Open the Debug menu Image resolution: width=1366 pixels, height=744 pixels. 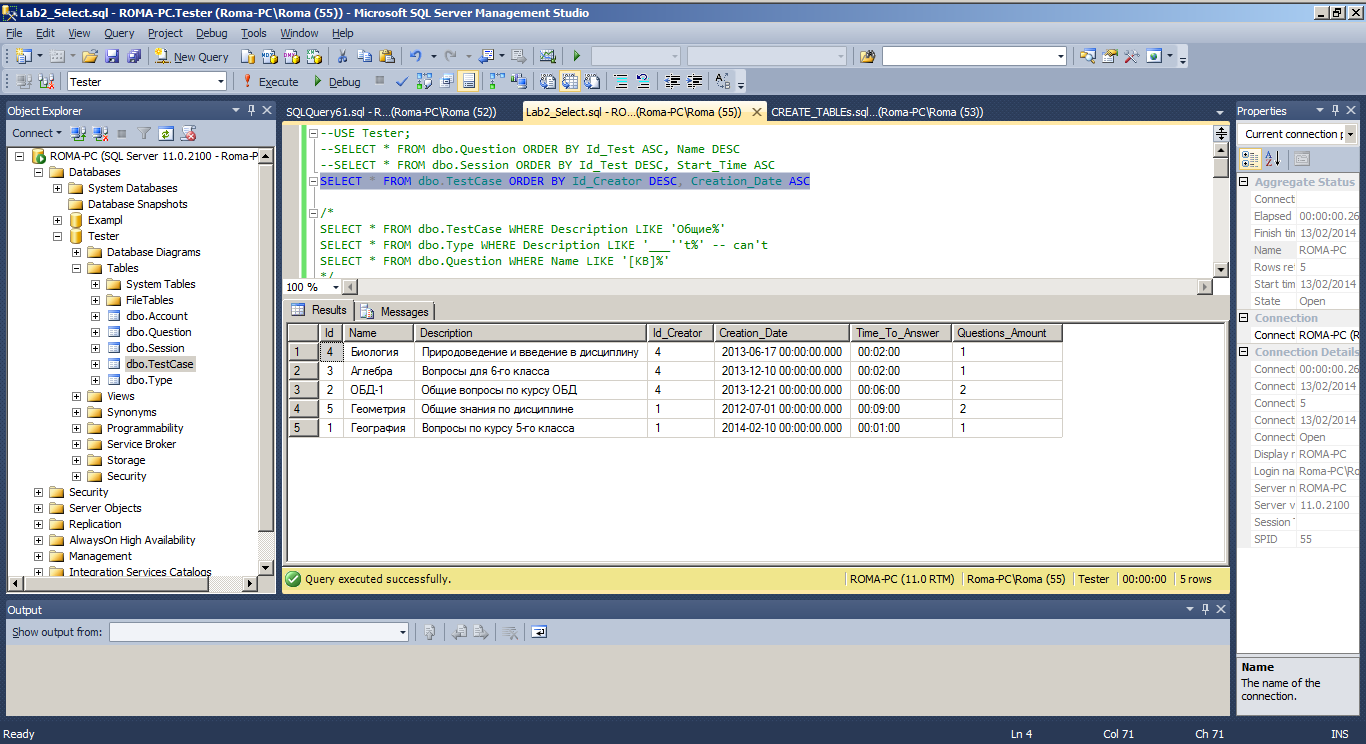click(211, 33)
